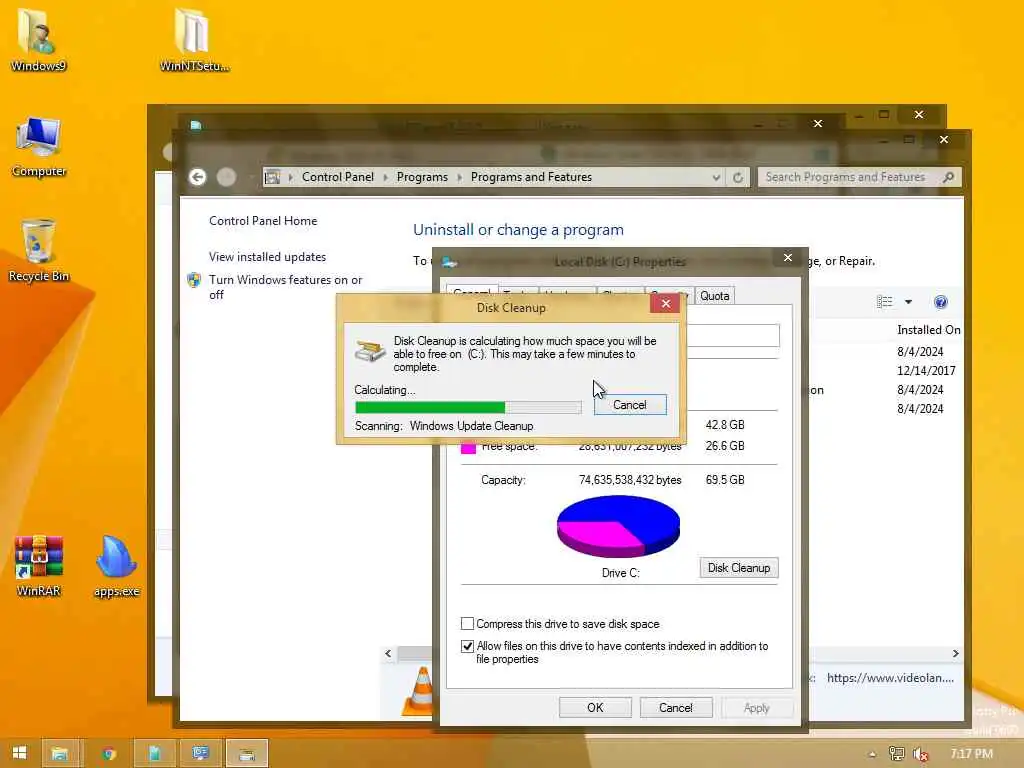
Task: Click the Start button on taskbar
Action: point(19,753)
